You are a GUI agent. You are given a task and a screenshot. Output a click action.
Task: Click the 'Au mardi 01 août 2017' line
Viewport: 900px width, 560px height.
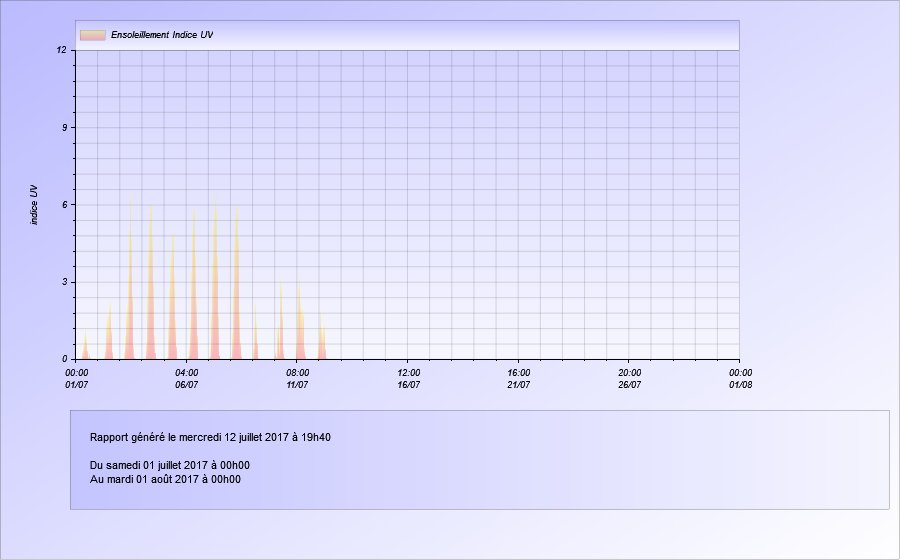click(x=165, y=479)
